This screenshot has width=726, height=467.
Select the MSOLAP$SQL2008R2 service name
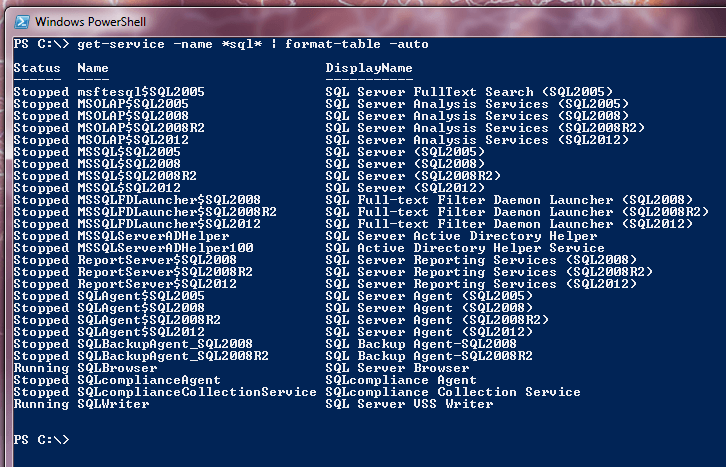tap(141, 128)
